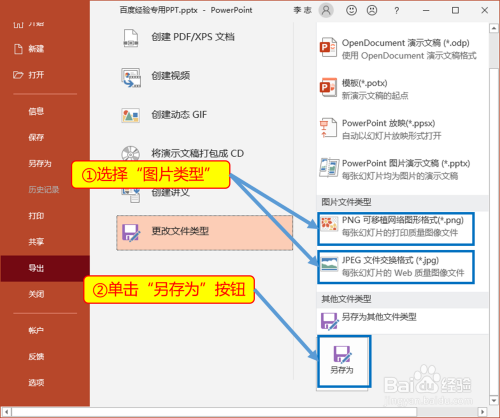Click the Create animated GIF icon
The image size is (500, 418).
pyautogui.click(x=130, y=116)
